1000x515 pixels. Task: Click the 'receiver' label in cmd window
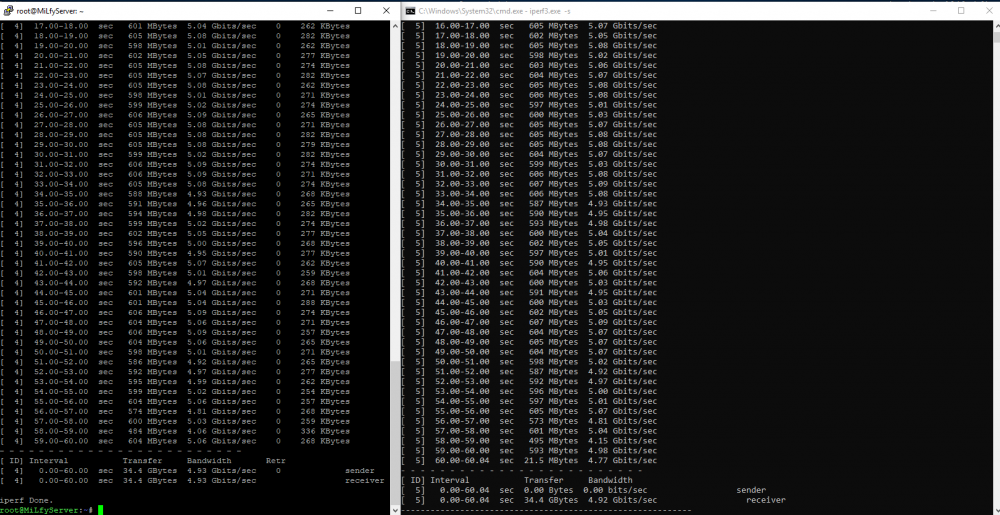coord(766,500)
